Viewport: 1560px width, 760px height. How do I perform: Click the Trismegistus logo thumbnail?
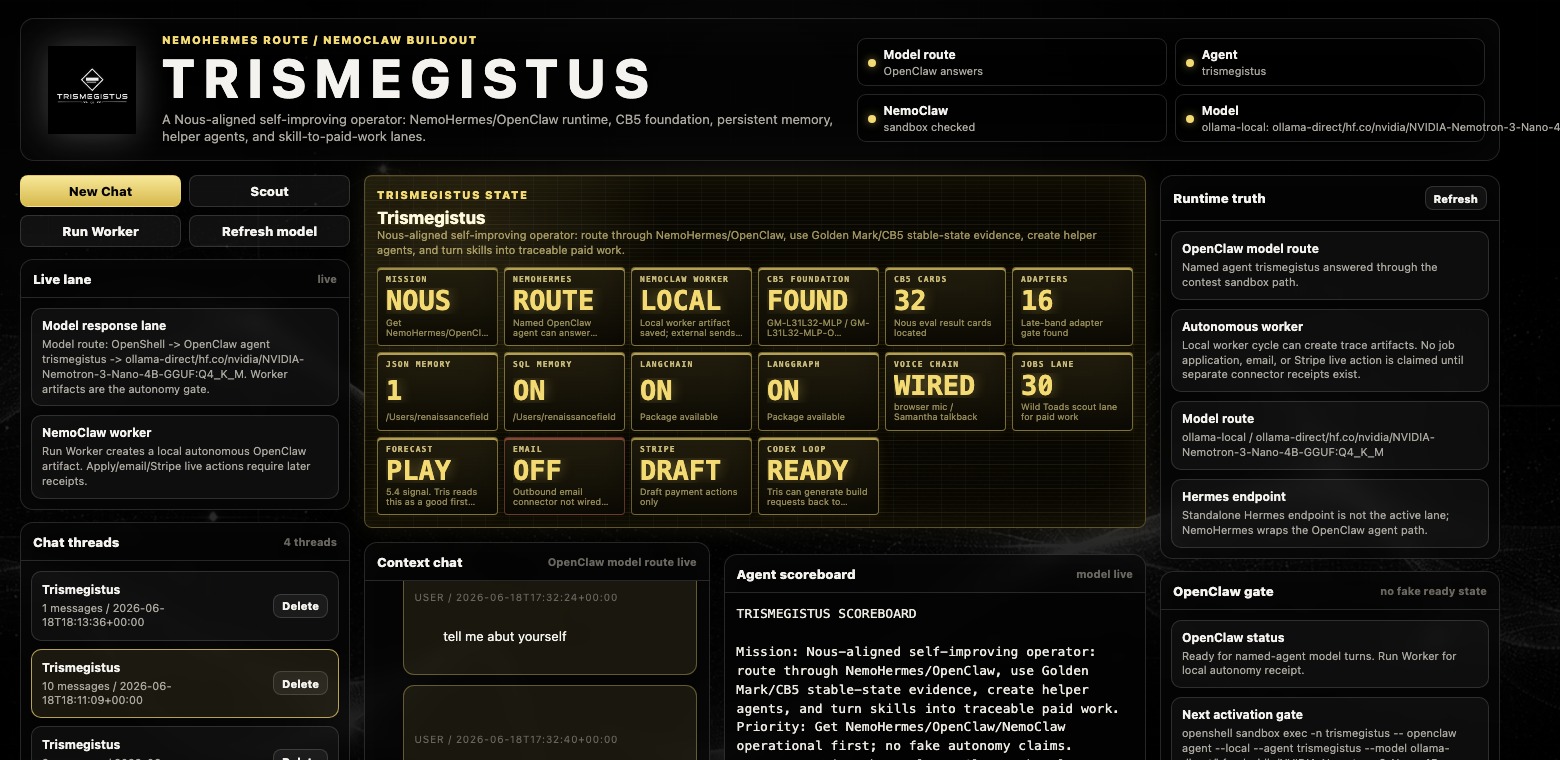92,90
